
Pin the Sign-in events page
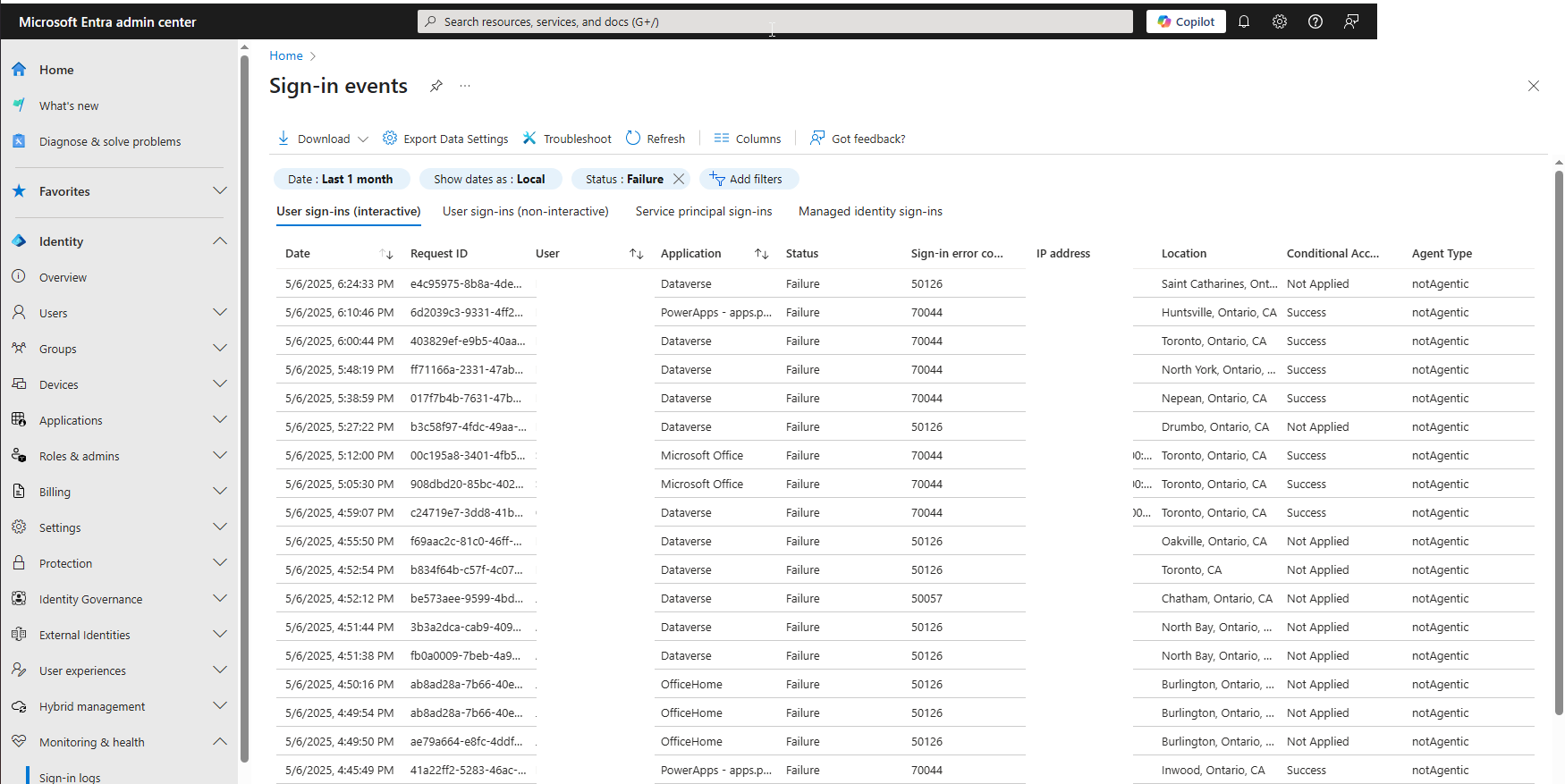click(436, 86)
